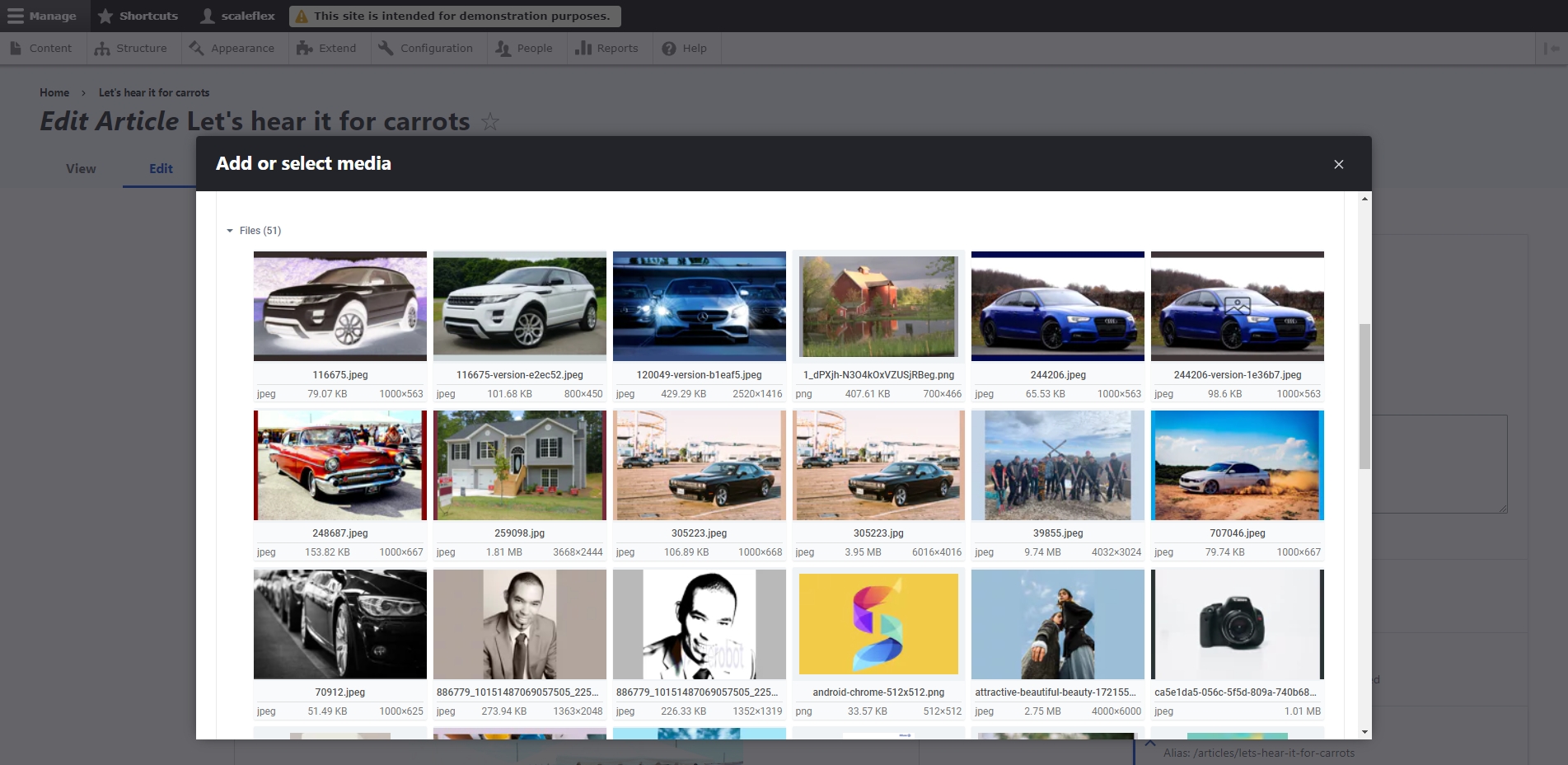Click the scrollbar down arrow in media dialog

[1365, 732]
